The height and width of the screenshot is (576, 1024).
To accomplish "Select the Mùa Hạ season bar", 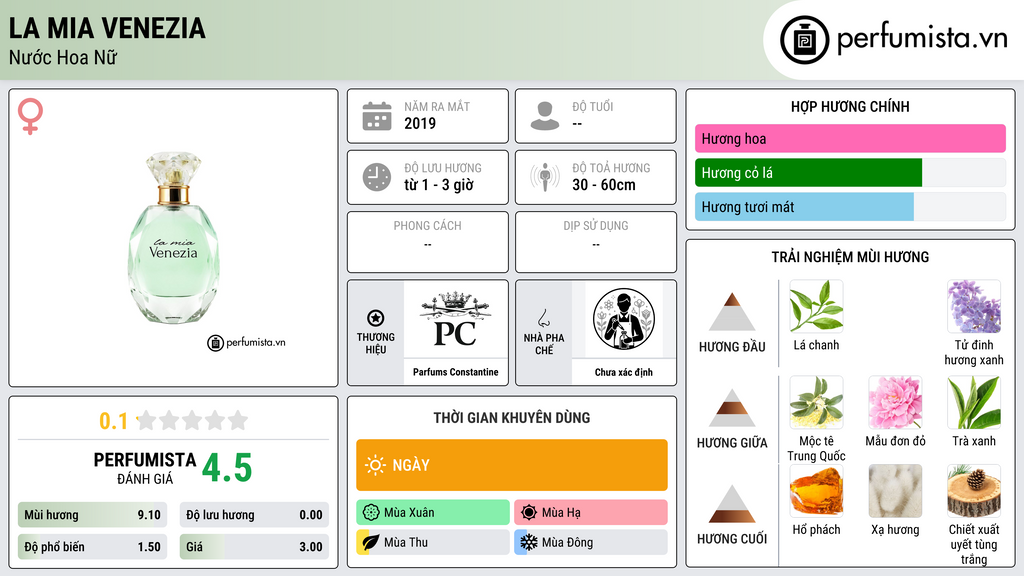I will pos(591,513).
